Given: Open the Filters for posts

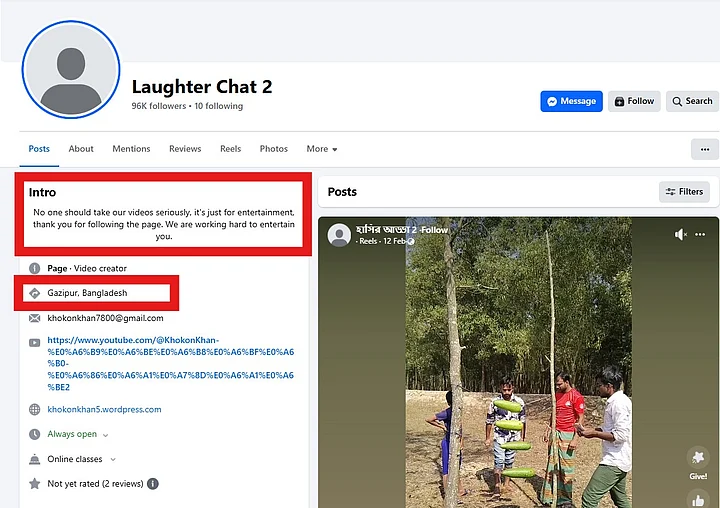Looking at the screenshot, I should point(684,192).
